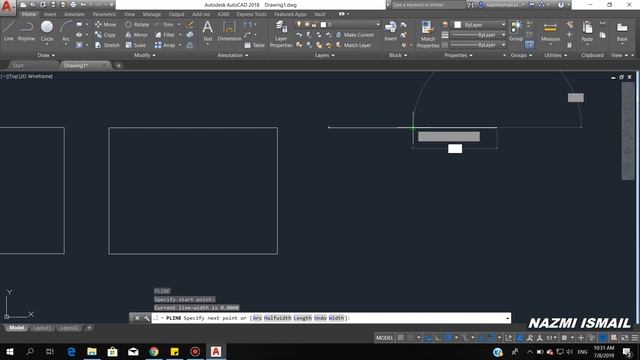Toggle MODEL space button
Image resolution: width=640 pixels, height=360 pixels.
pos(384,338)
